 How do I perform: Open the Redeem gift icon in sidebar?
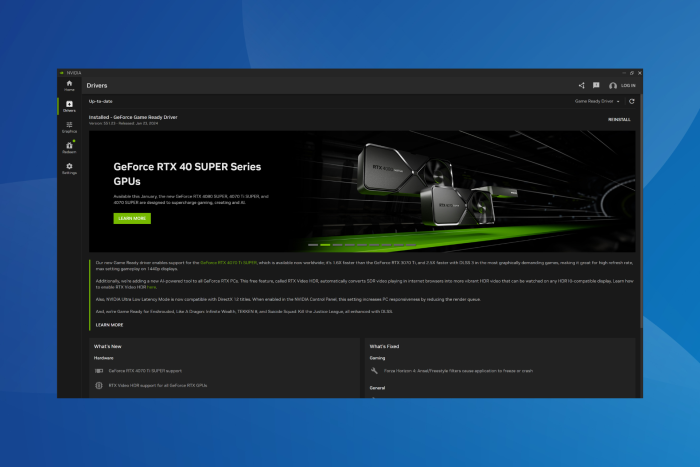(x=69, y=147)
